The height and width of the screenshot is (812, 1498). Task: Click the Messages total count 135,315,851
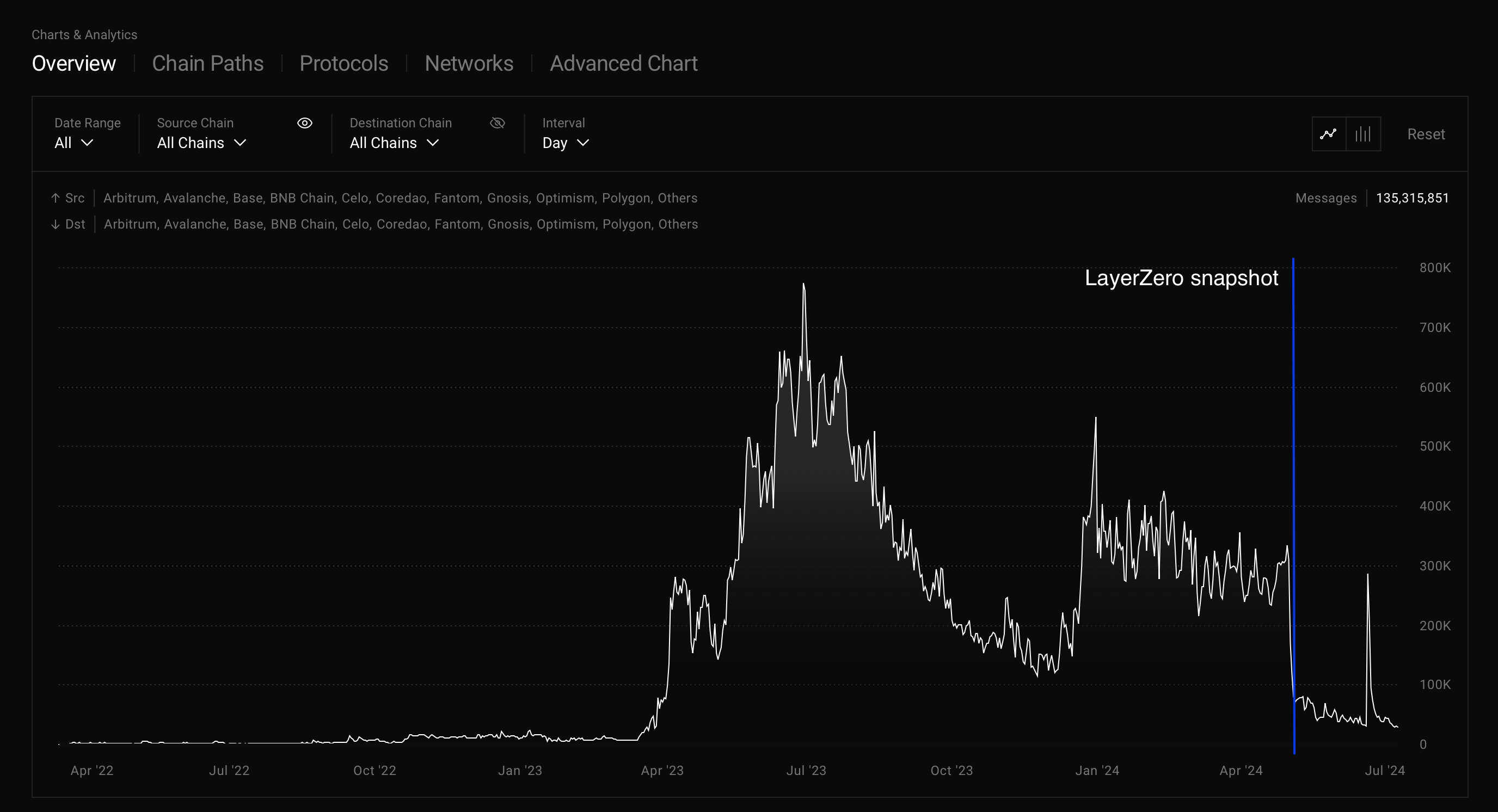(1412, 198)
